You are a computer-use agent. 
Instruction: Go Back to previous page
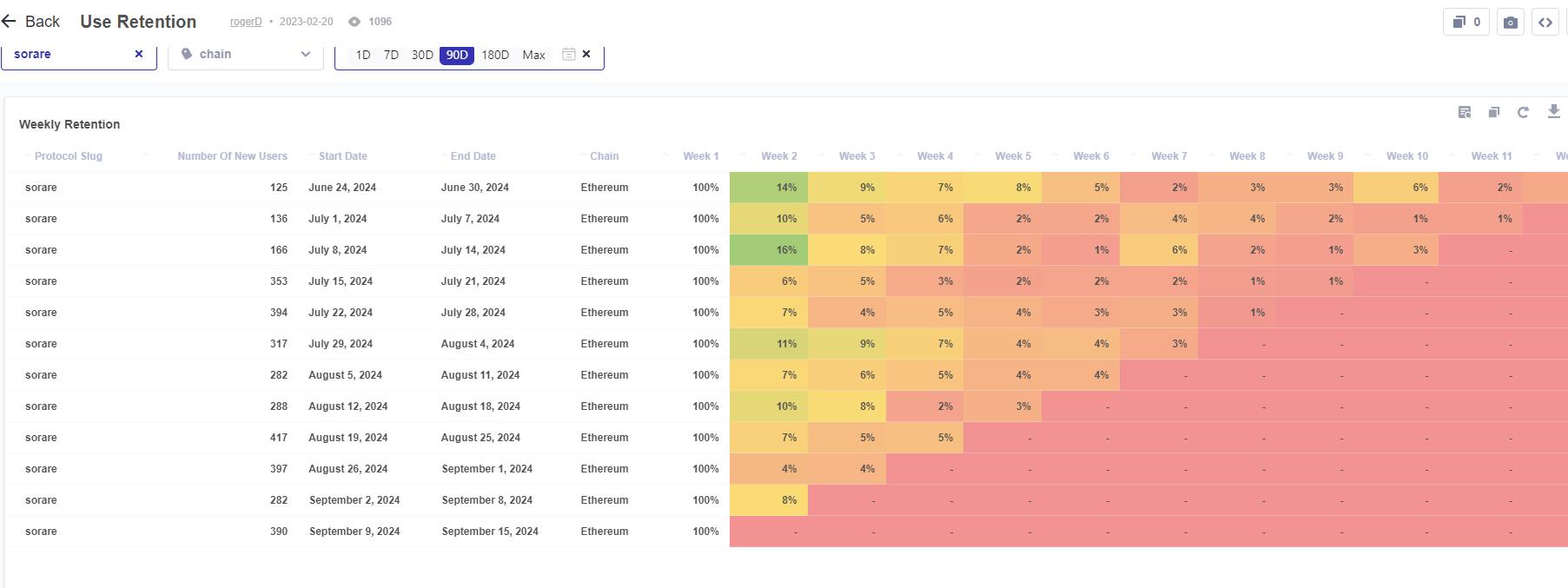pos(31,22)
